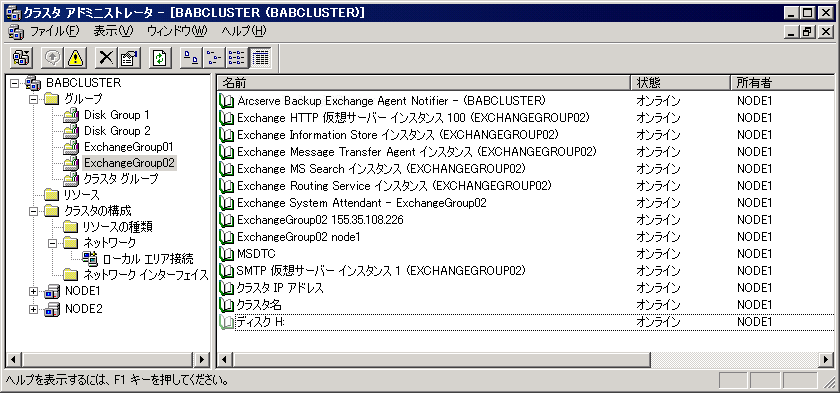
Task: Select the Details view toolbar button
Action: pos(260,58)
